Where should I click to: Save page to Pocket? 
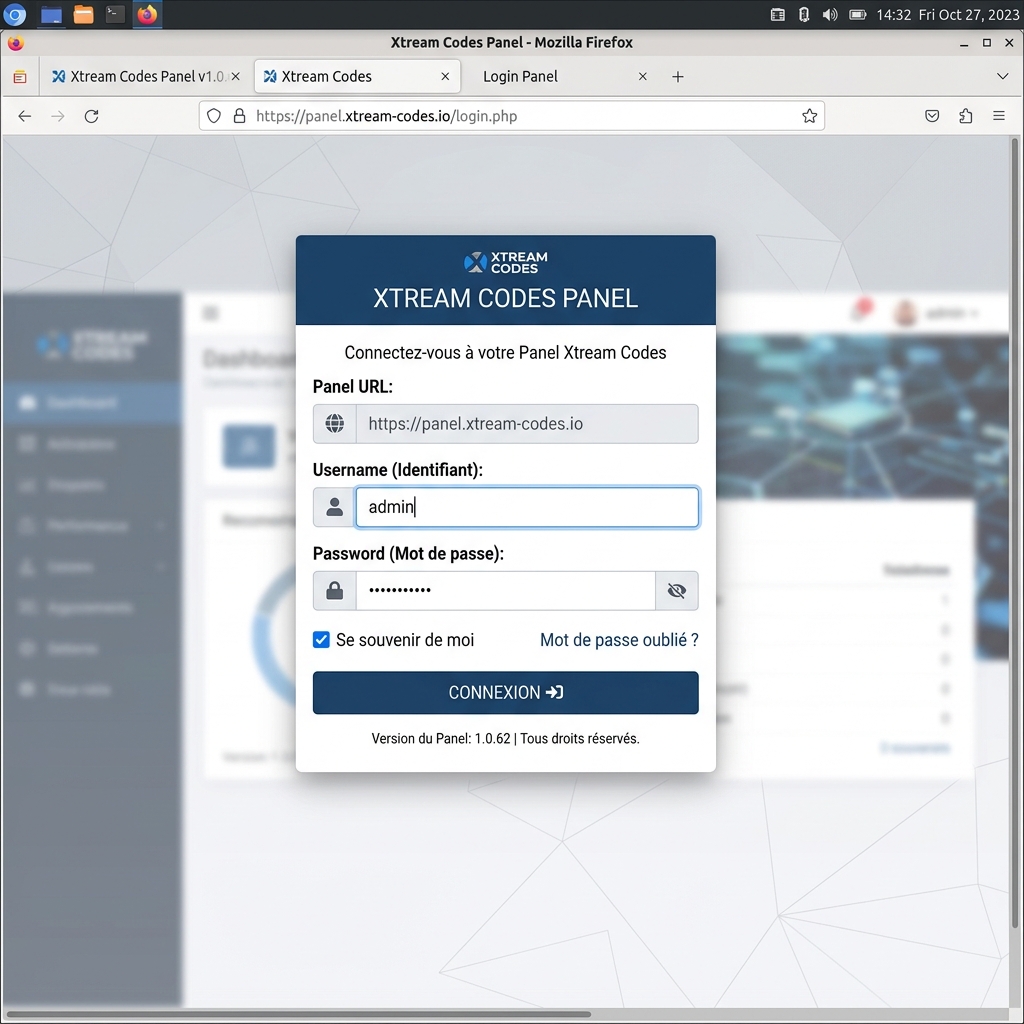pos(932,116)
